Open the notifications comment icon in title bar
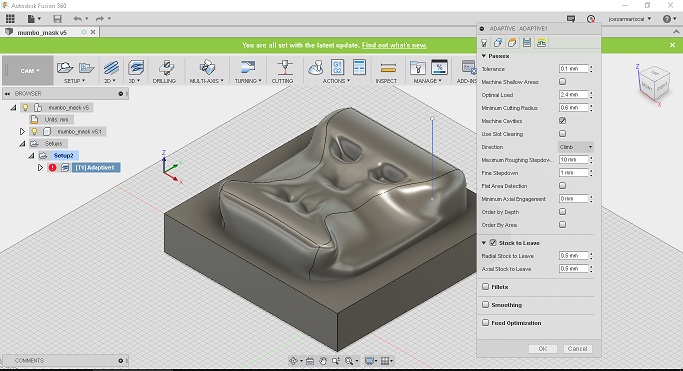The height and width of the screenshot is (371, 683). click(571, 19)
